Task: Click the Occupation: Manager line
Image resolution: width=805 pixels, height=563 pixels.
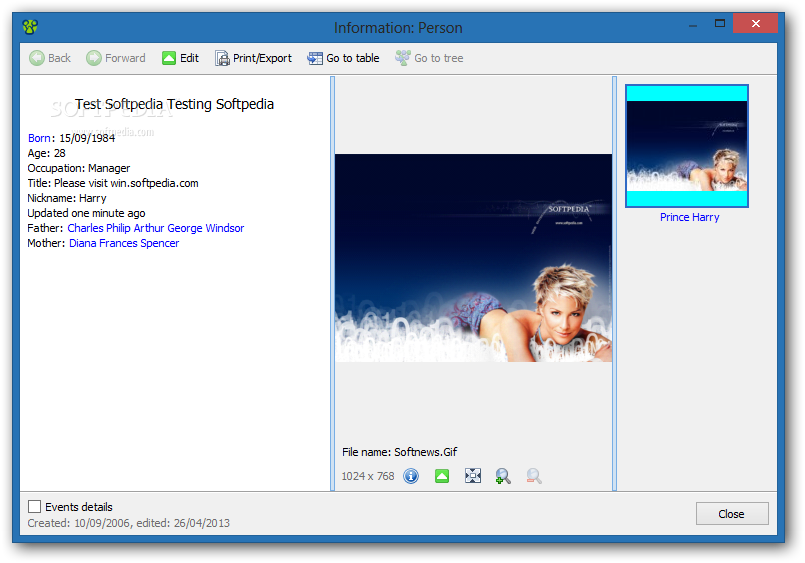Action: click(x=79, y=168)
